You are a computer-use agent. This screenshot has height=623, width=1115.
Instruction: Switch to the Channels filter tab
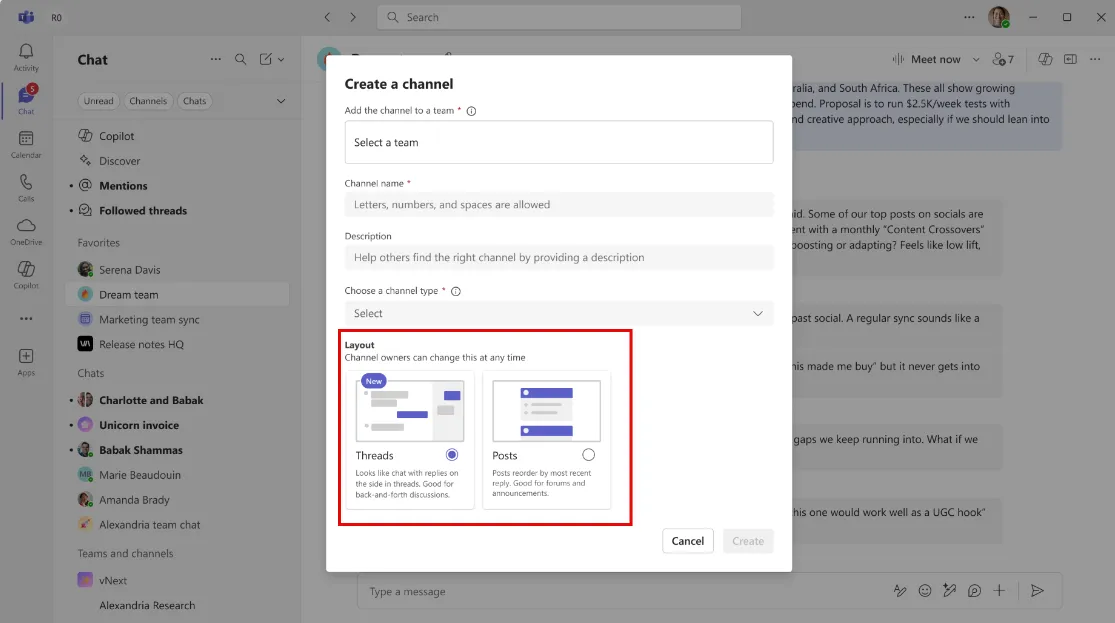(x=148, y=101)
